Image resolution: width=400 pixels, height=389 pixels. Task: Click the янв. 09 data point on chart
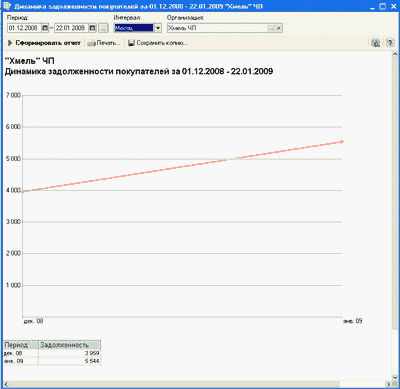coord(342,142)
